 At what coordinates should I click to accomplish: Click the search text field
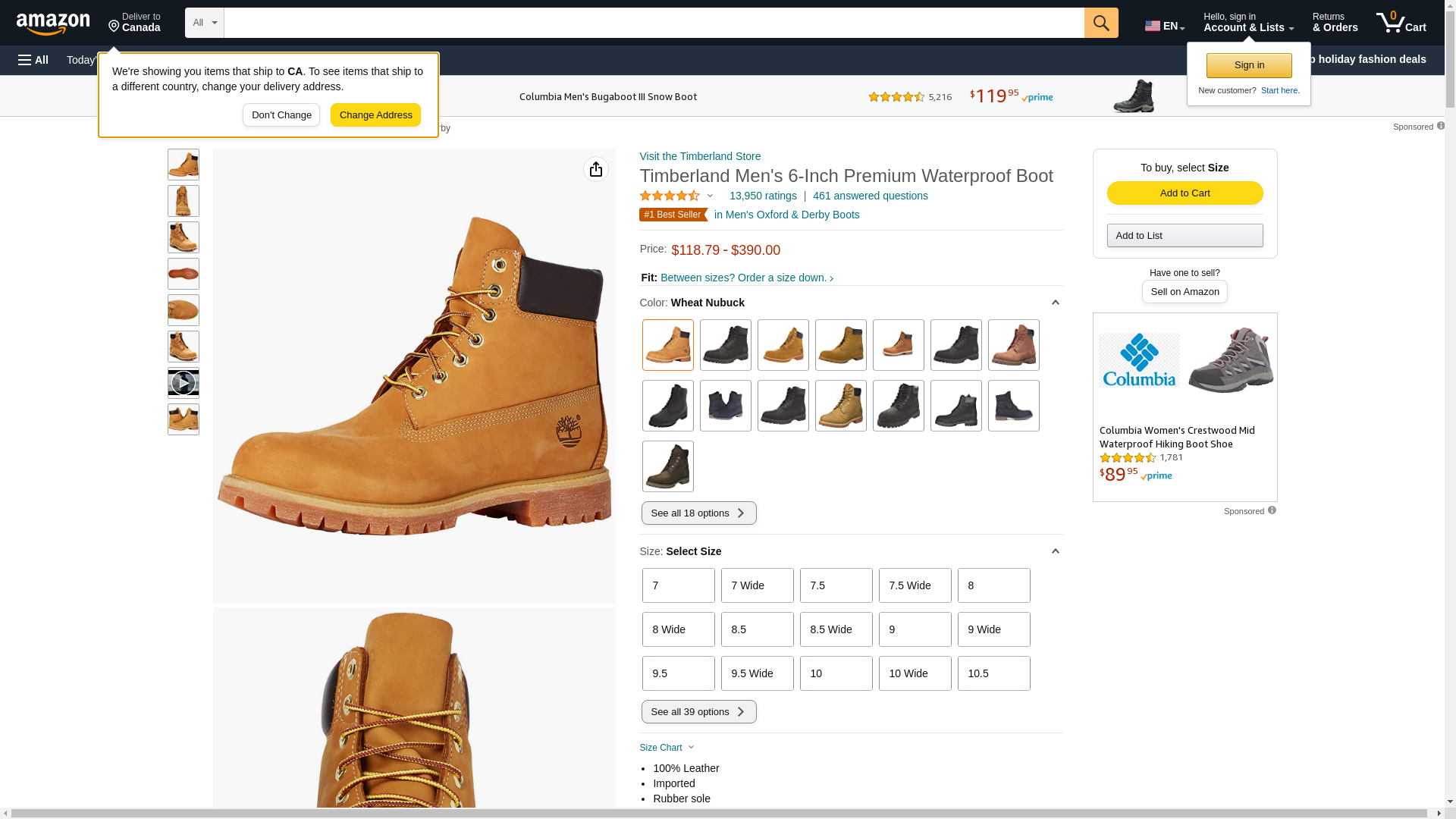point(654,23)
